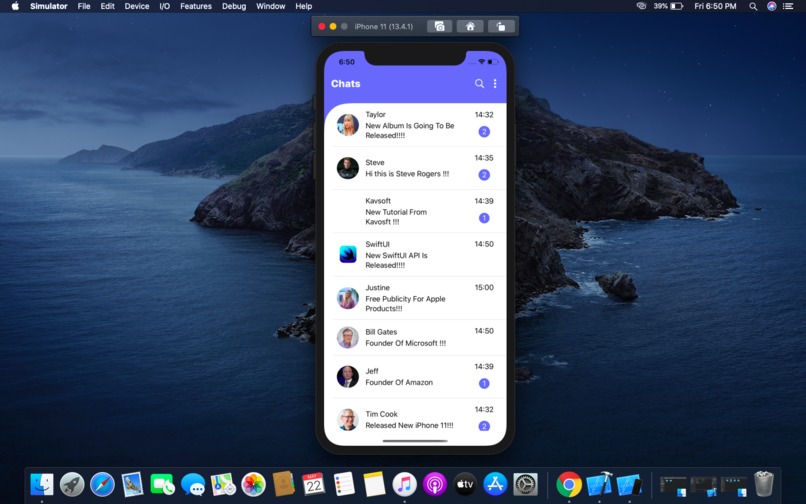This screenshot has height=504, width=806.
Task: Open the message 'Hi this is Steve Rogers !!!'
Action: (x=407, y=174)
